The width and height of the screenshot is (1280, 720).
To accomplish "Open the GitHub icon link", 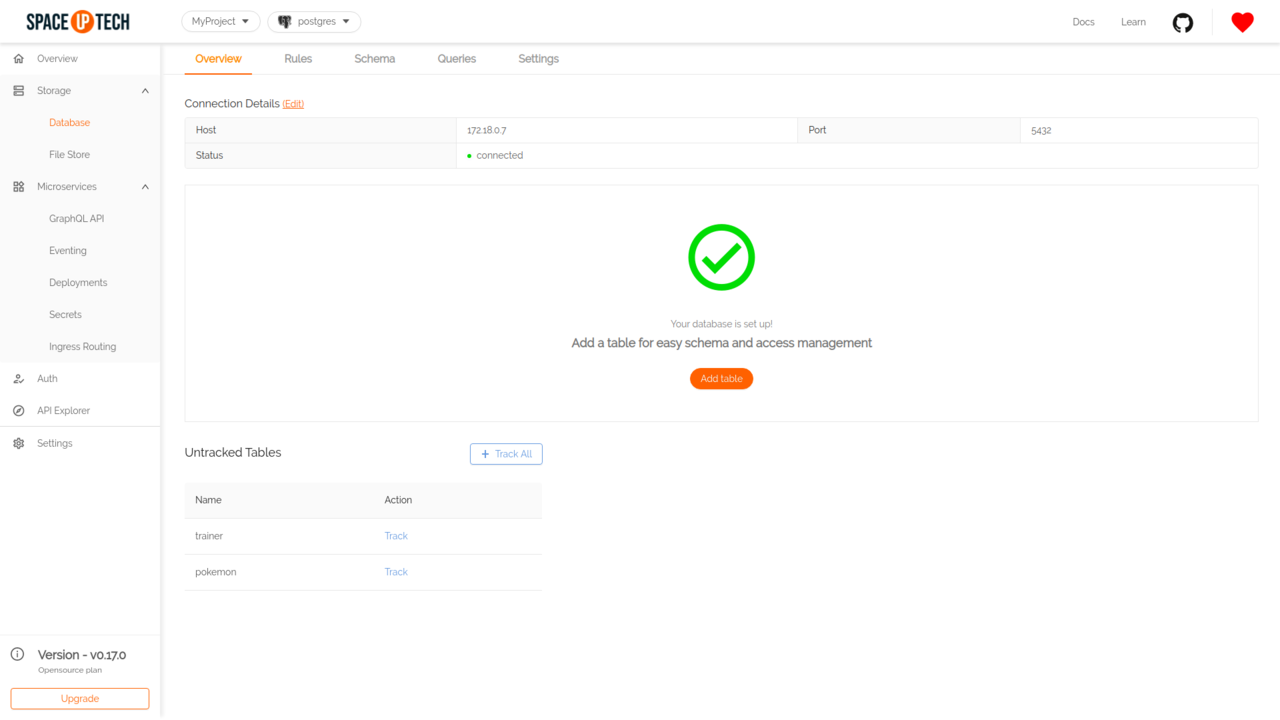I will tap(1183, 22).
